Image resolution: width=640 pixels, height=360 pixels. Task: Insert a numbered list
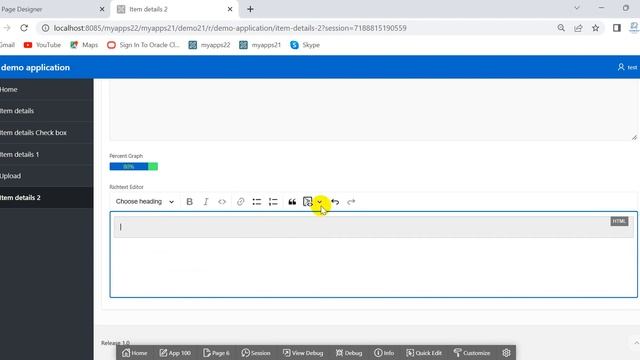[x=273, y=202]
